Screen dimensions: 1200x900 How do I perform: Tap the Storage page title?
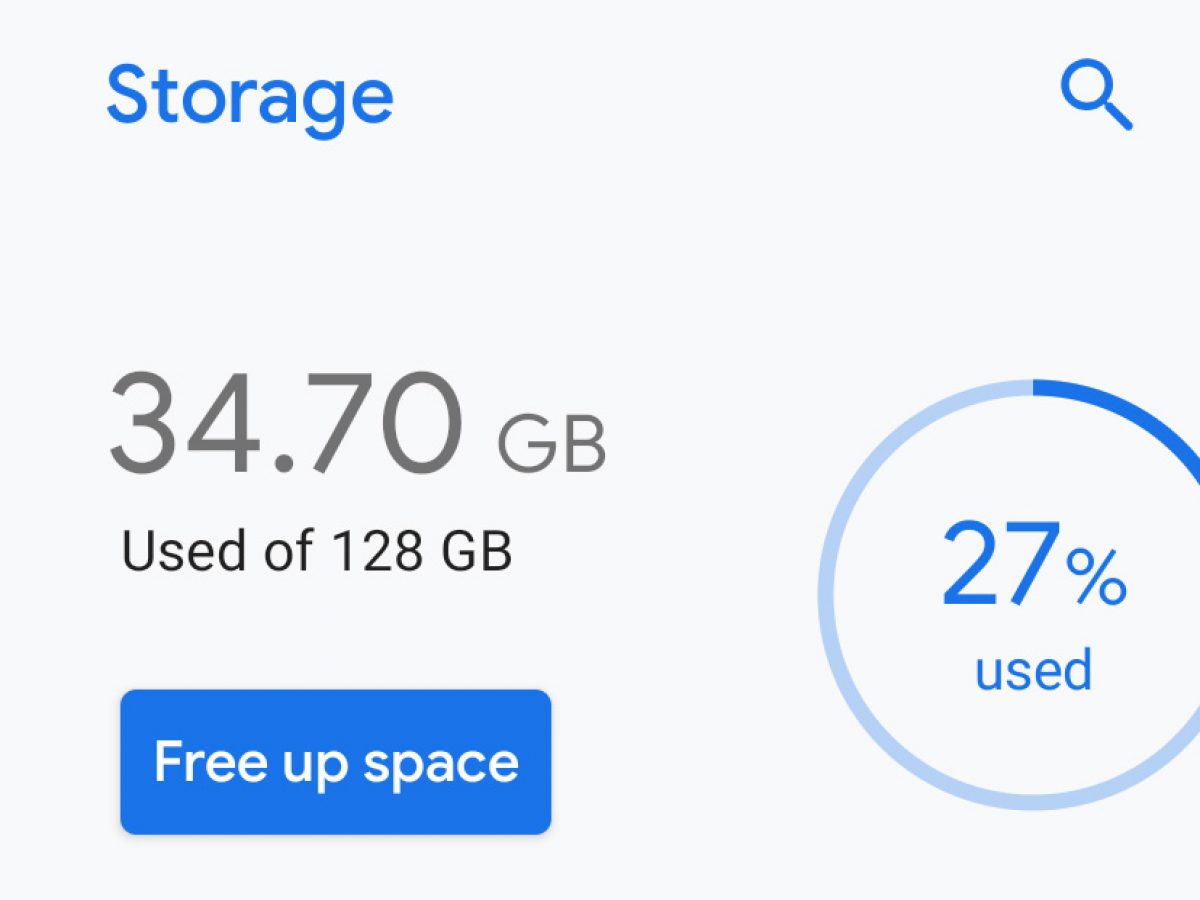pyautogui.click(x=250, y=96)
